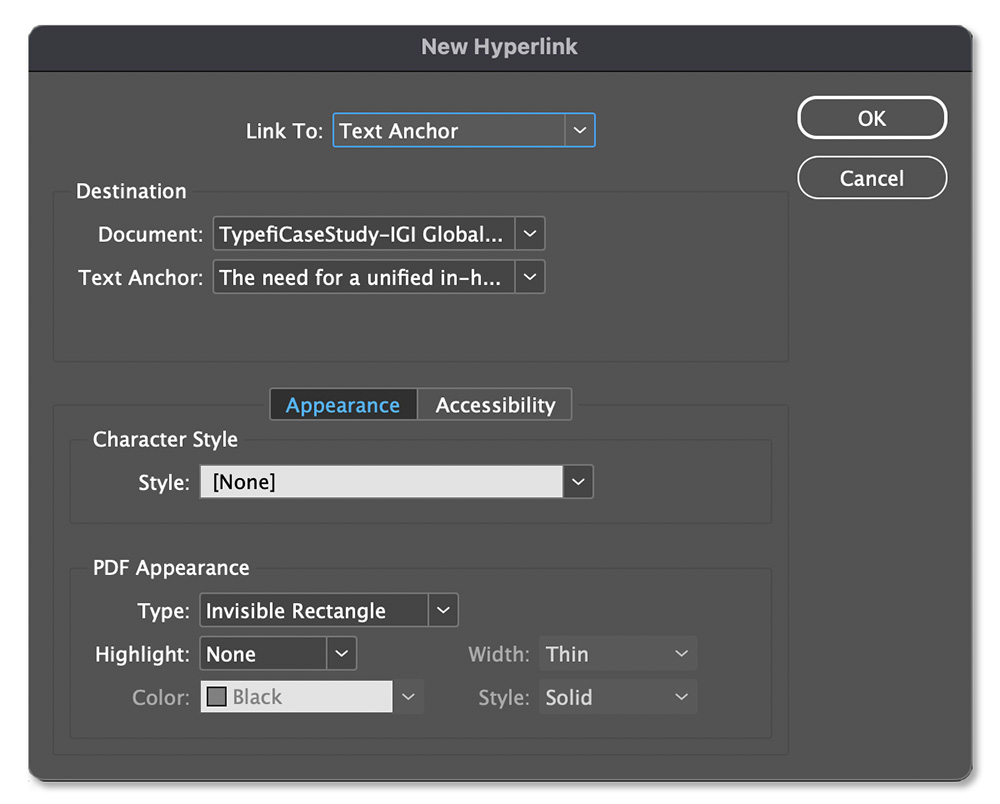Viewport: 1000px width, 804px height.
Task: Switch to the Appearance tab
Action: click(343, 405)
